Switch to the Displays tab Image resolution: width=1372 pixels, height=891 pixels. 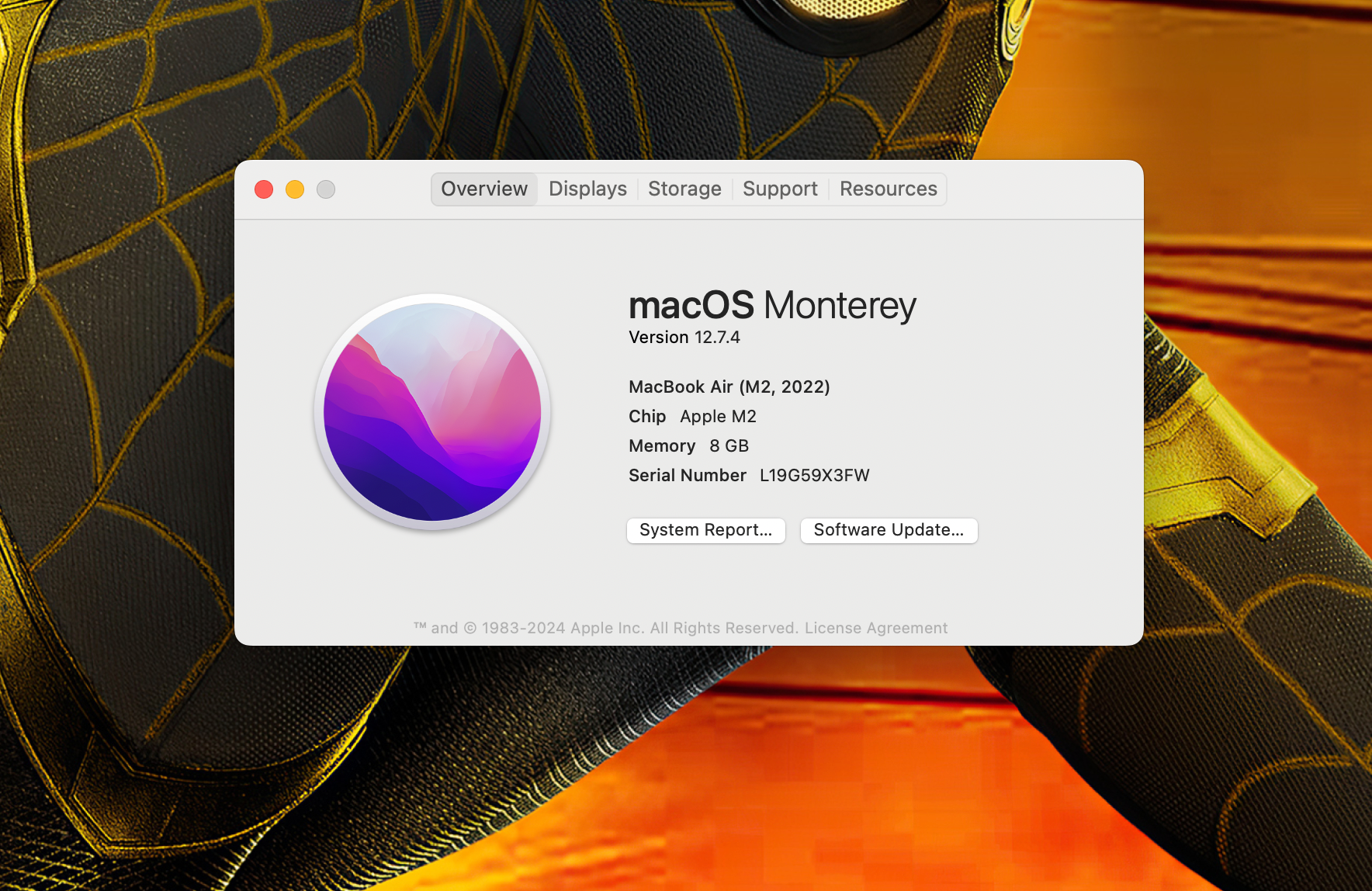(587, 189)
